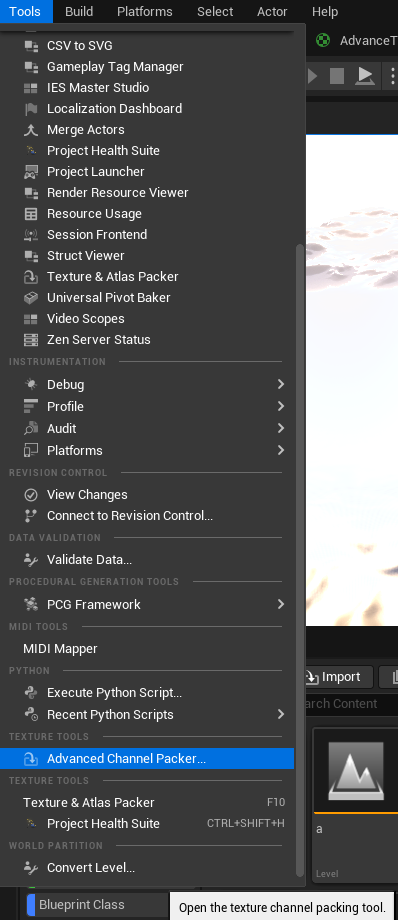Choose Project Health Suite with CTRL+SHIFT+H shortcut
This screenshot has height=920, width=398.
(147, 824)
